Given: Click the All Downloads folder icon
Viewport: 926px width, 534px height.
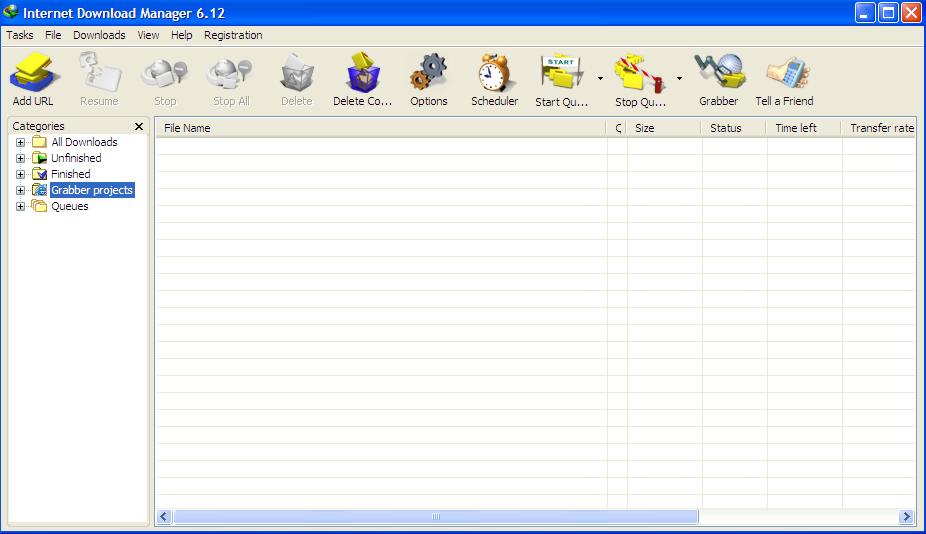Looking at the screenshot, I should click(x=40, y=142).
